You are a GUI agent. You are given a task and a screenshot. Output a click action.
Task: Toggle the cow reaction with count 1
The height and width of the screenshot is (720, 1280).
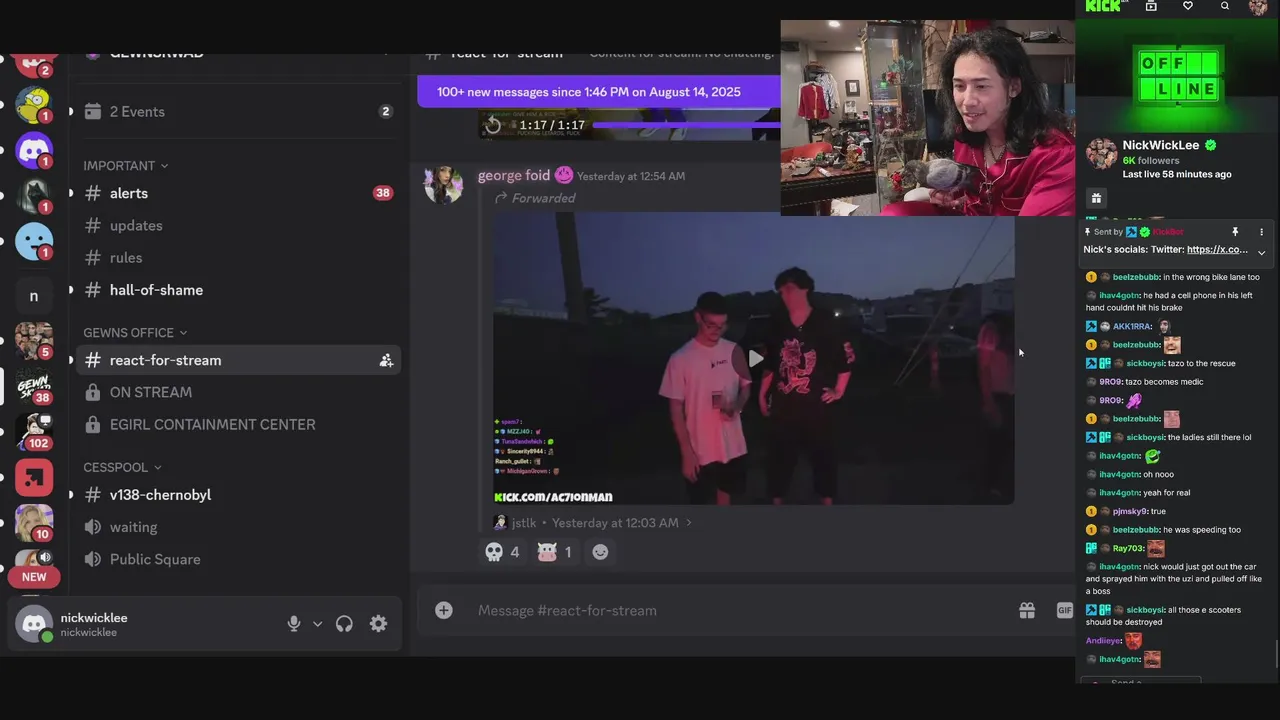coord(555,552)
